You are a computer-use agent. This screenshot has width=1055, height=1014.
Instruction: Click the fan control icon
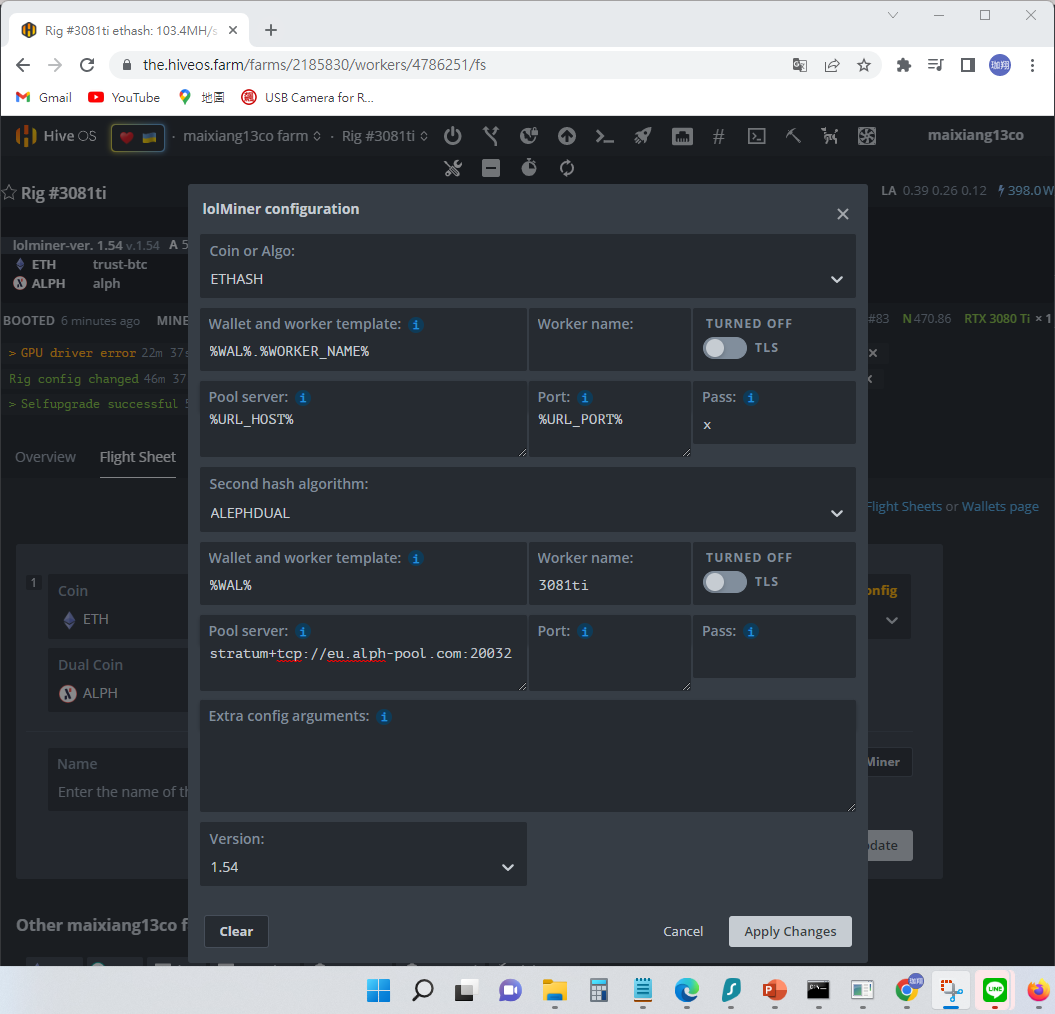[x=867, y=136]
